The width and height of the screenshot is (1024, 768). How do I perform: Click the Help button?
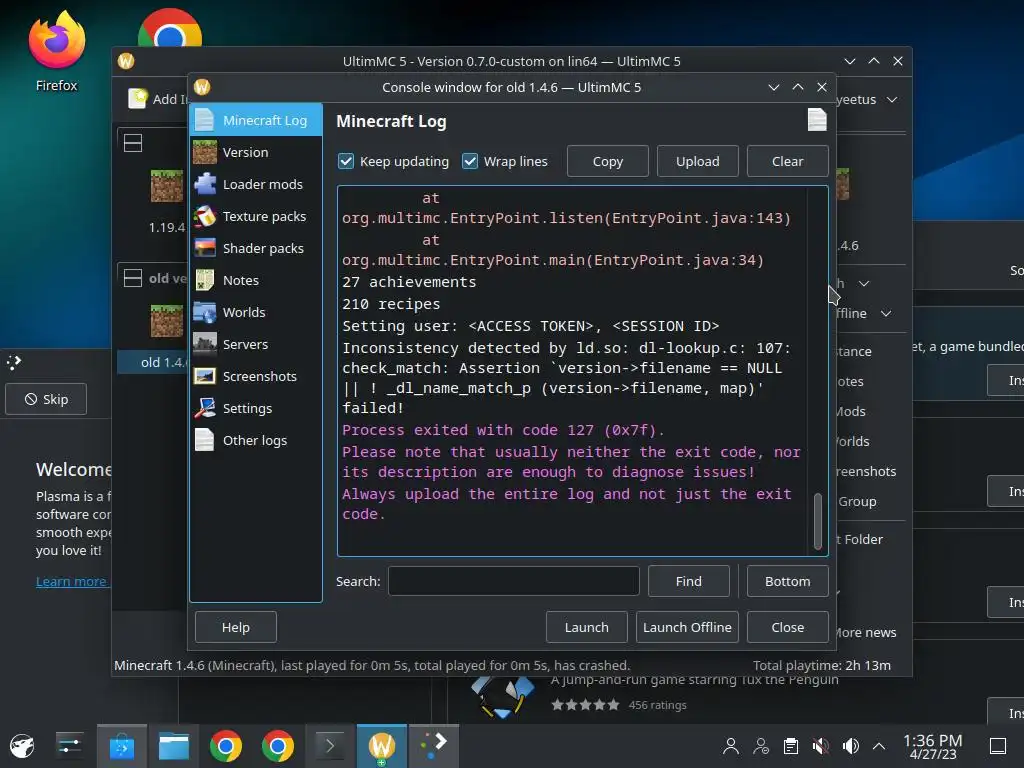pyautogui.click(x=236, y=627)
